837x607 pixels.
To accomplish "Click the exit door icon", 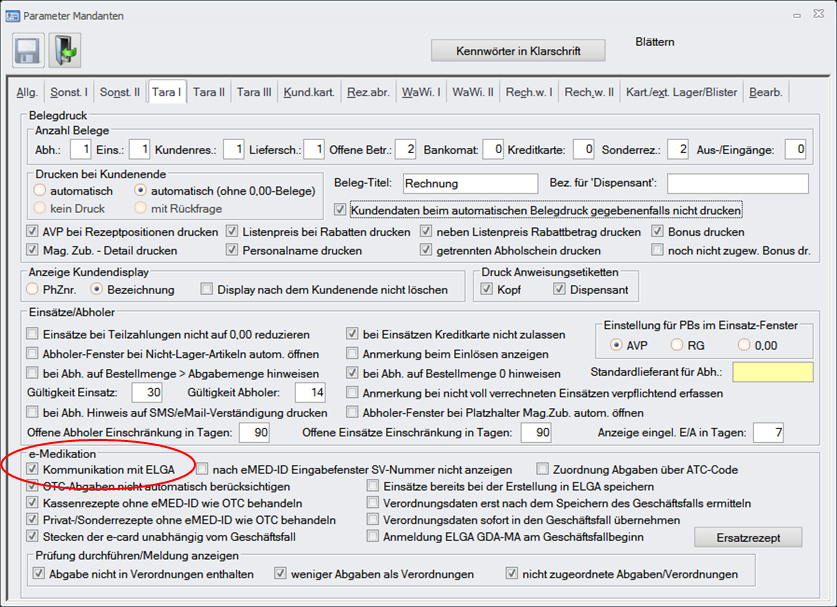I will tap(65, 50).
